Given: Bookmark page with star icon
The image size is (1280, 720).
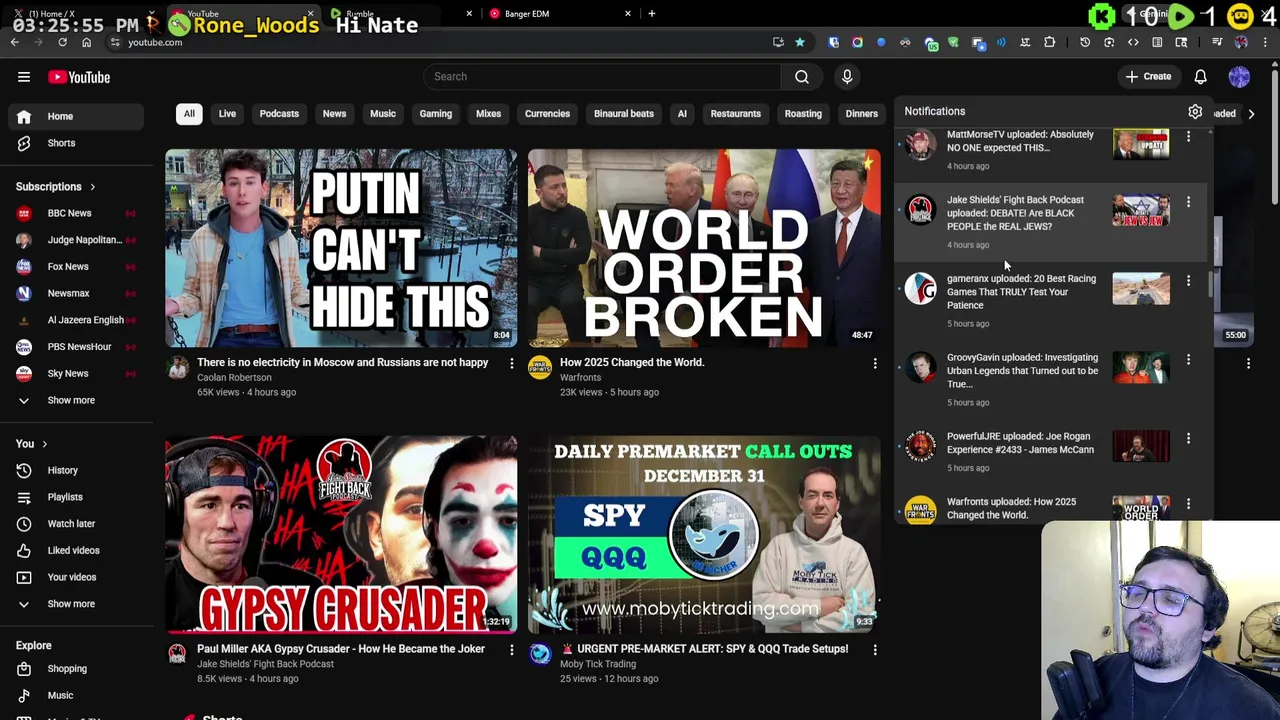Looking at the screenshot, I should [800, 42].
